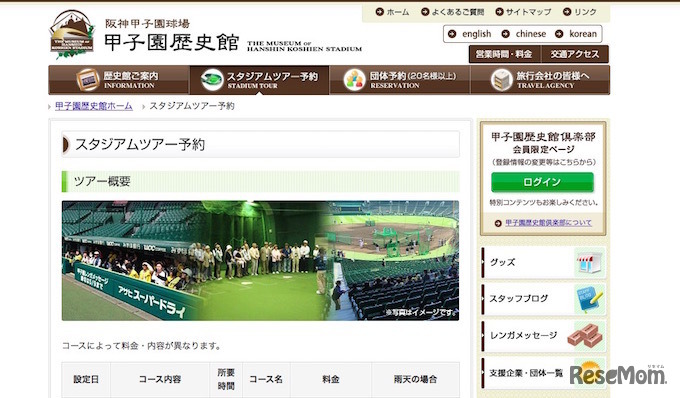Switch language to chinese
Screen dimensions: 680x398
tap(530, 34)
